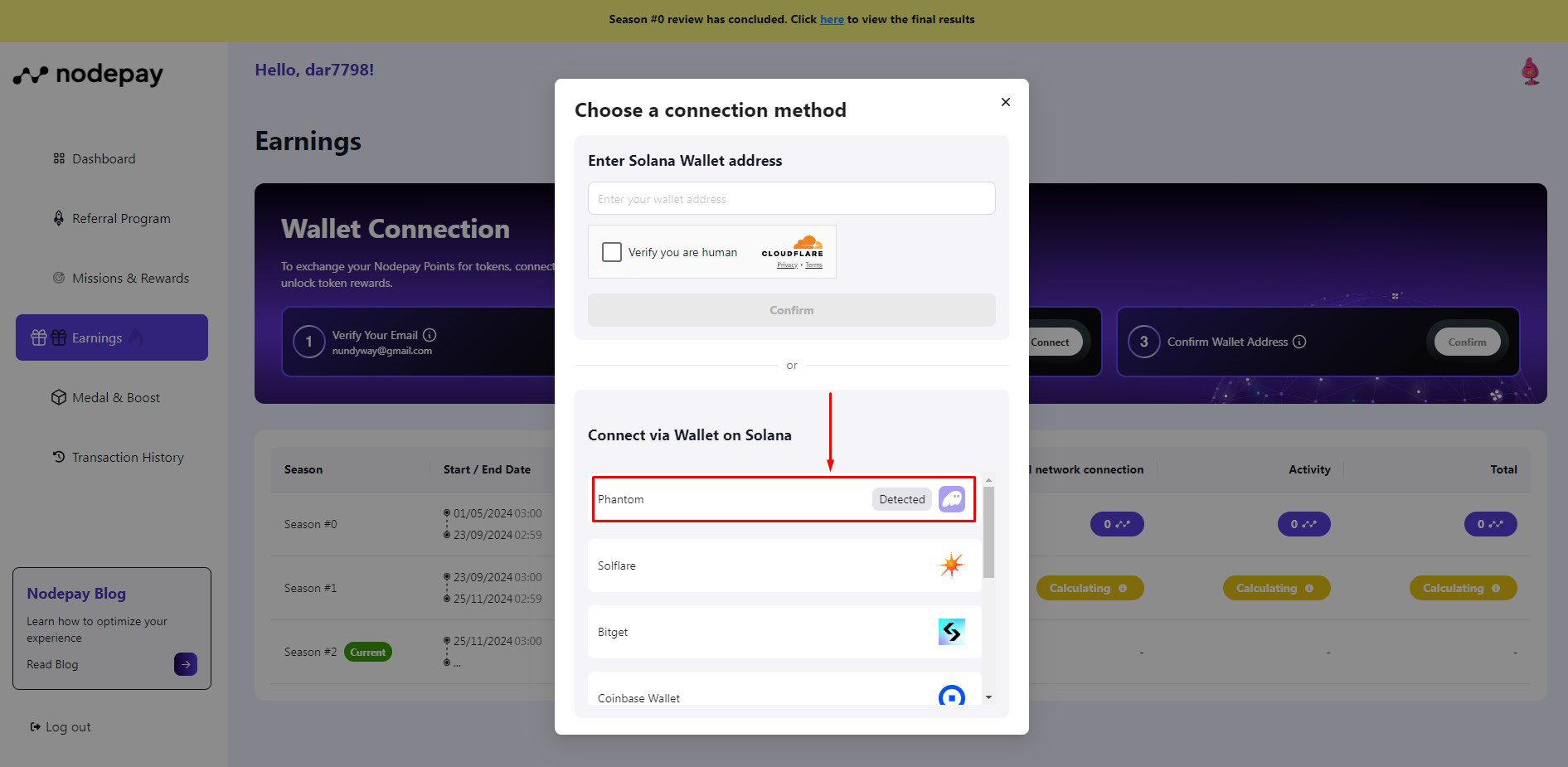Click the Current badge on Season #2
Image resolution: width=1568 pixels, height=767 pixels.
pos(367,652)
